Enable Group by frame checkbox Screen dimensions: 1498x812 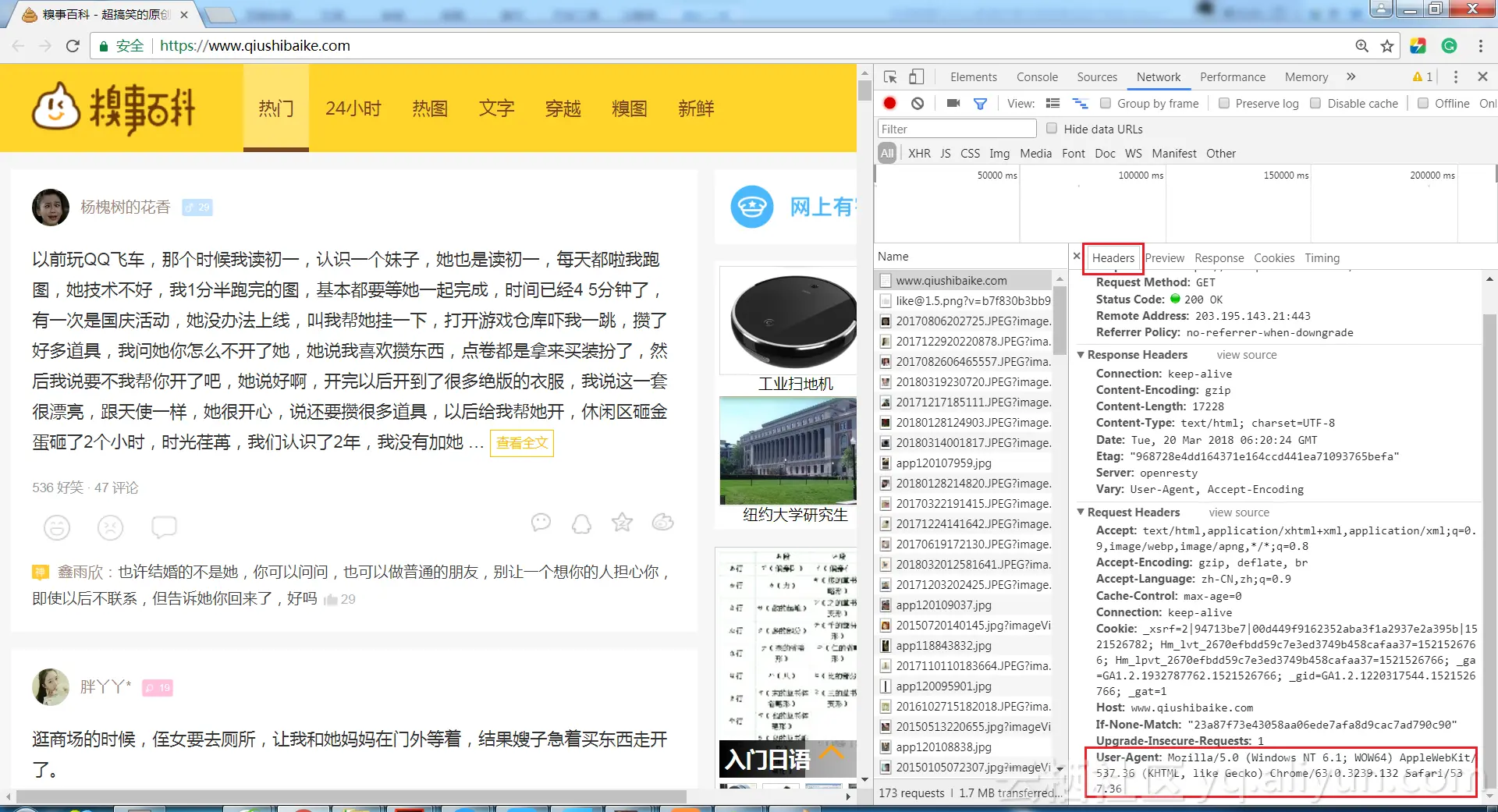click(1106, 103)
